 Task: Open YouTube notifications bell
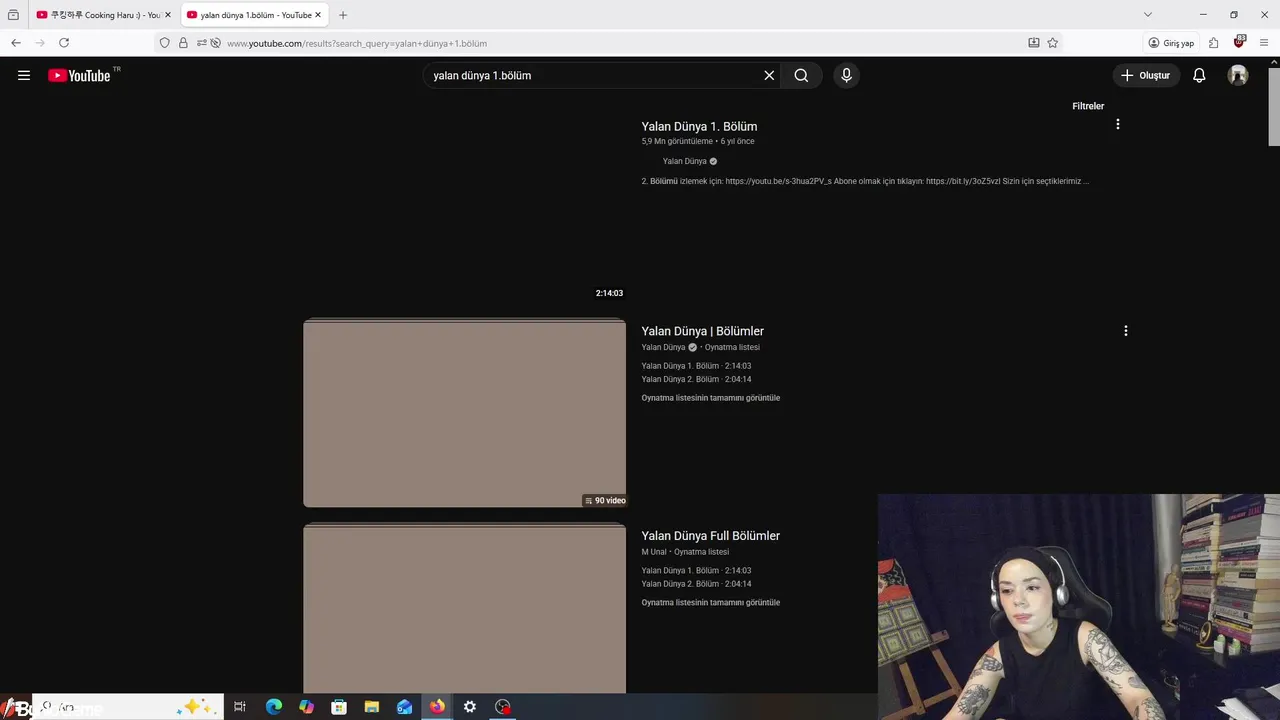pos(1199,75)
